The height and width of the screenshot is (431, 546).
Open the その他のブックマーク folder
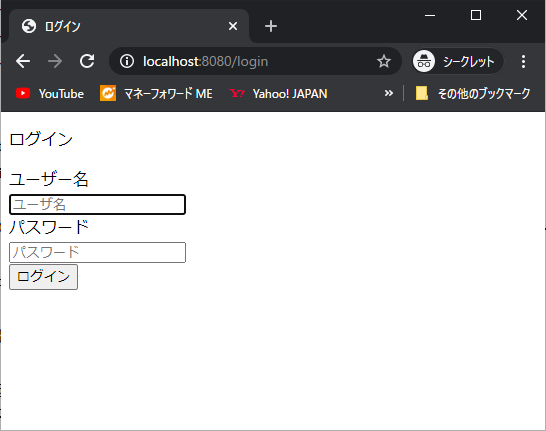click(473, 93)
